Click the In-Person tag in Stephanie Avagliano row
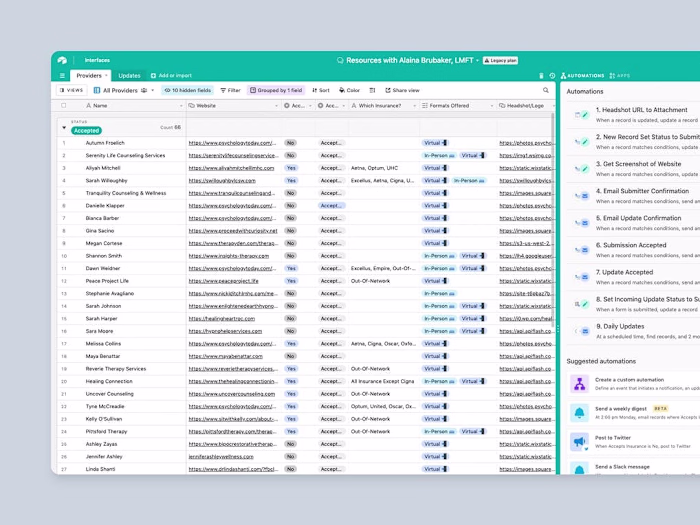Screen dimensions: 700x525 (x=439, y=293)
